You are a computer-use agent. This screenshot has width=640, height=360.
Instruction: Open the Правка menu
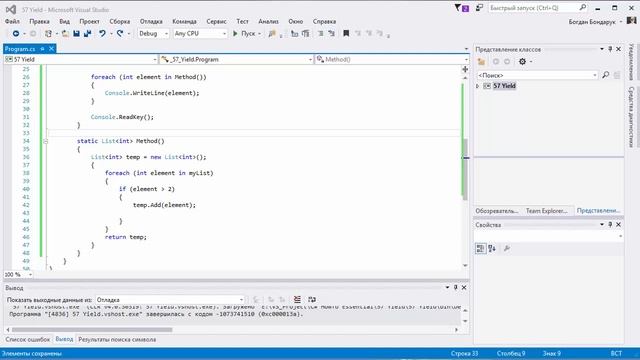tap(39, 21)
